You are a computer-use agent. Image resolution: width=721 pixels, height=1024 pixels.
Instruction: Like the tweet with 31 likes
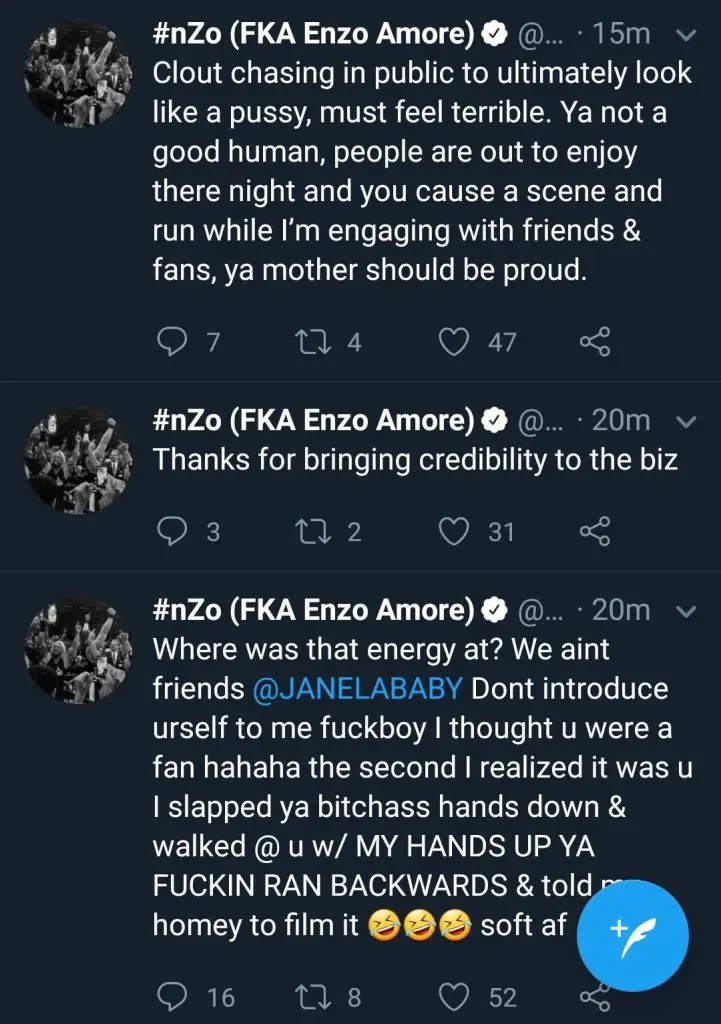pos(456,531)
